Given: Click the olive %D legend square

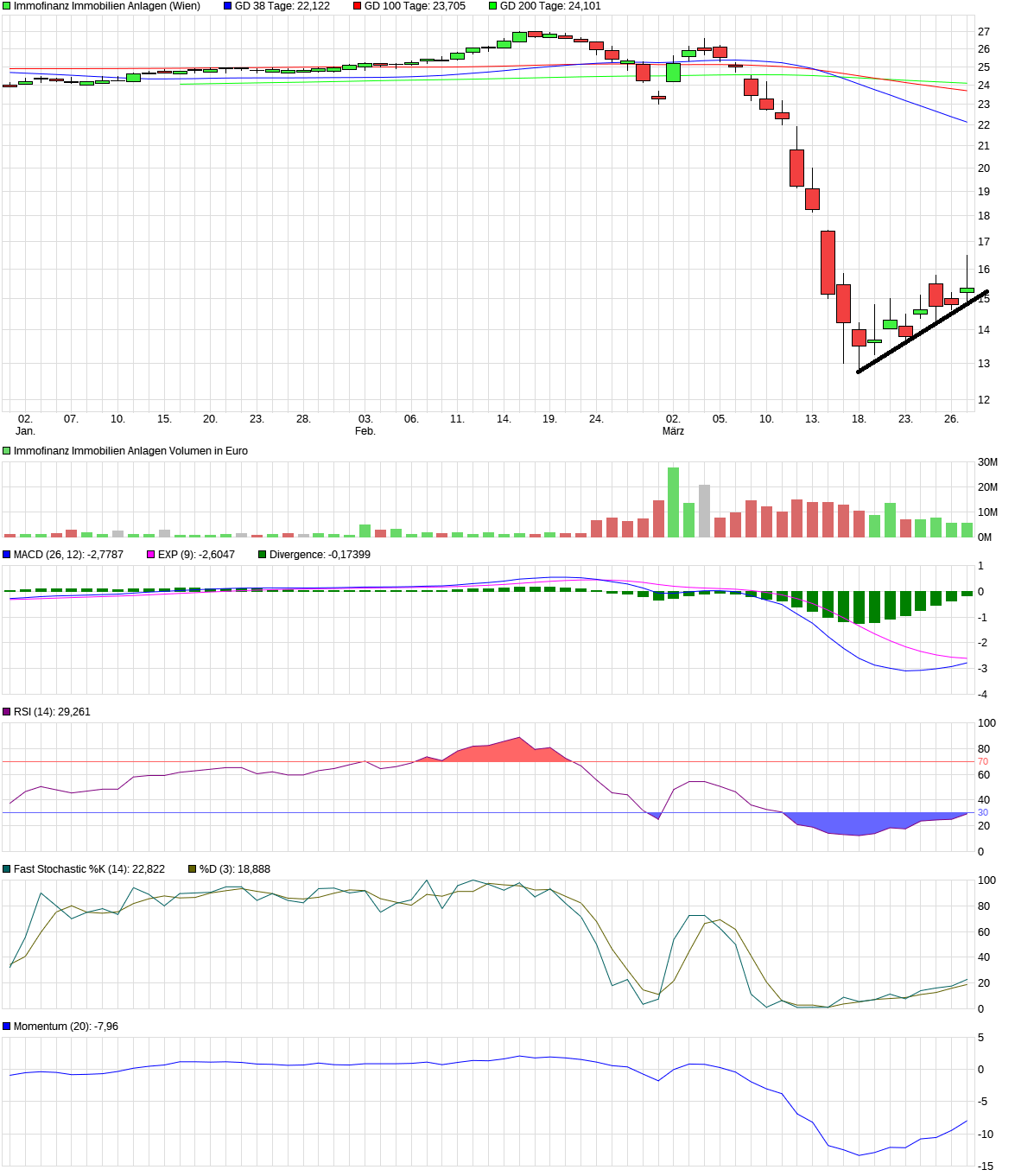Looking at the screenshot, I should click(x=193, y=869).
